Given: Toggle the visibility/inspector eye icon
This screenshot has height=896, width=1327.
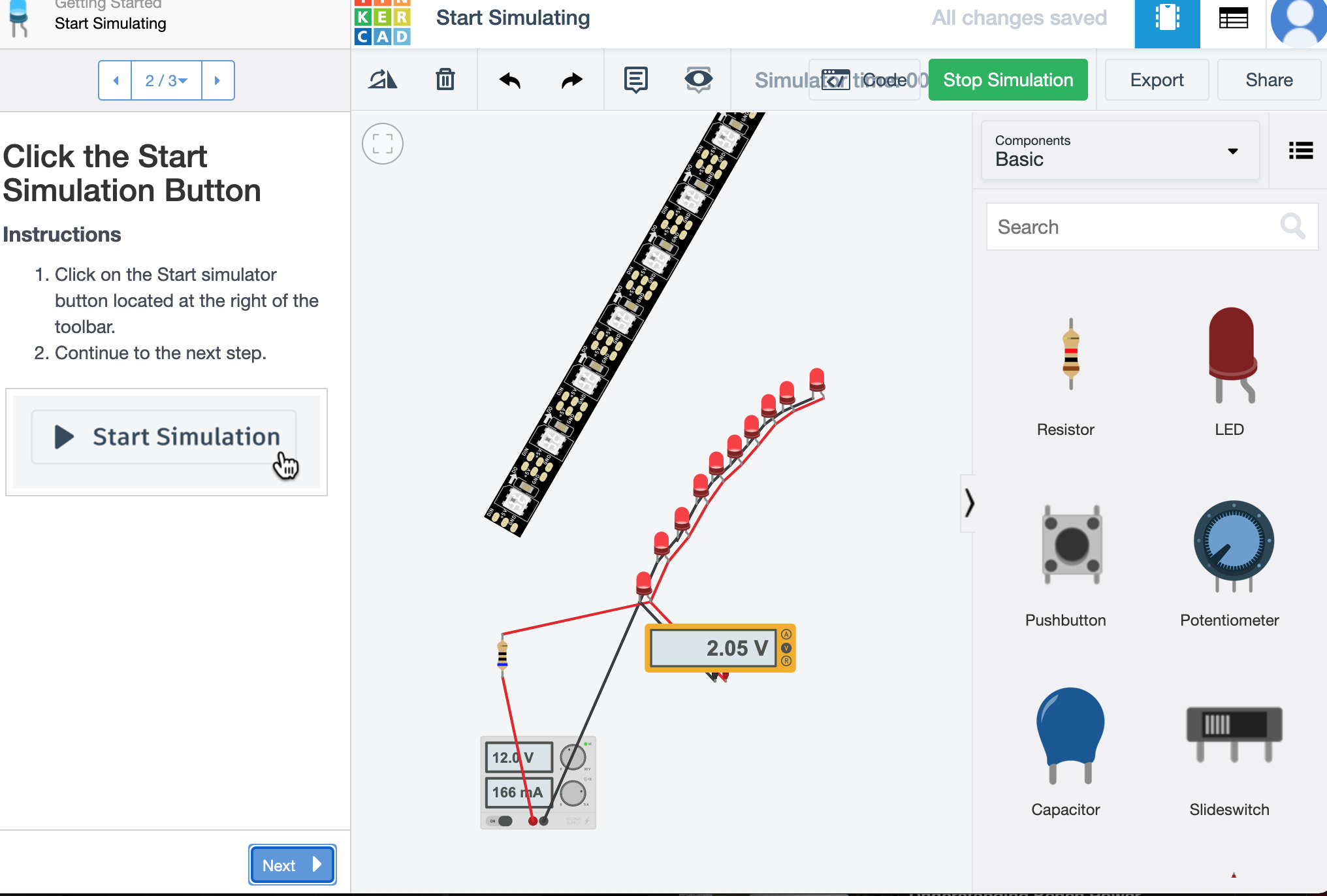Looking at the screenshot, I should pos(698,80).
